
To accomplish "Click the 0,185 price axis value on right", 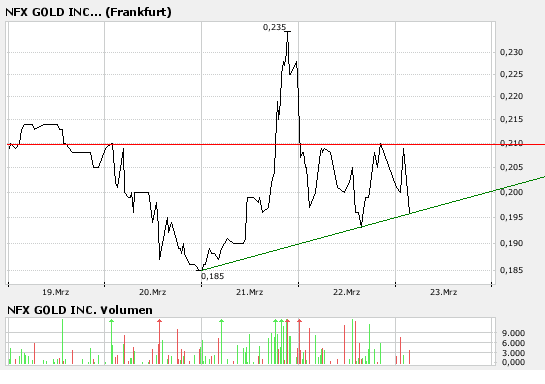I will click(511, 270).
